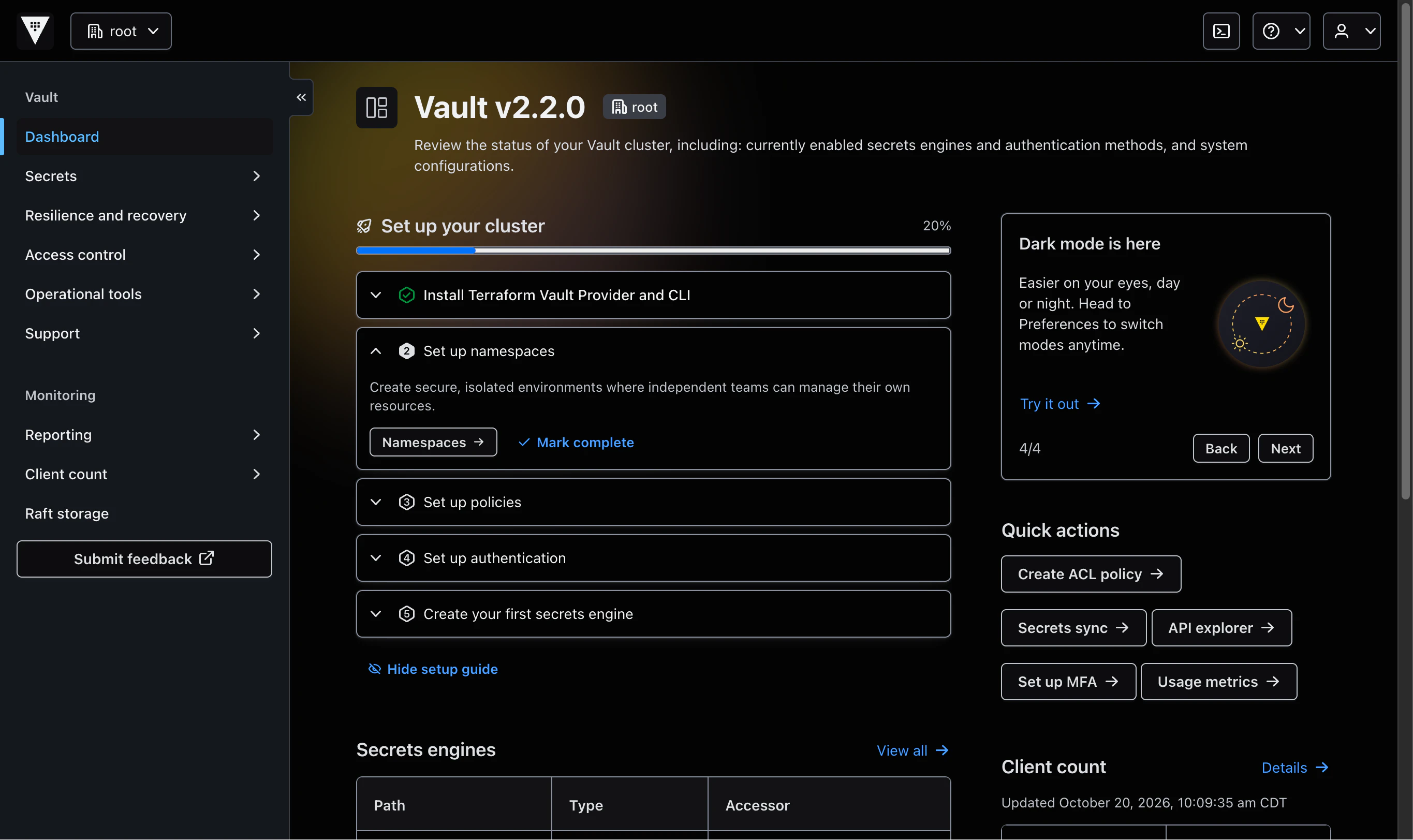Click step 3 badge for policies
The height and width of the screenshot is (840, 1413).
coord(406,503)
